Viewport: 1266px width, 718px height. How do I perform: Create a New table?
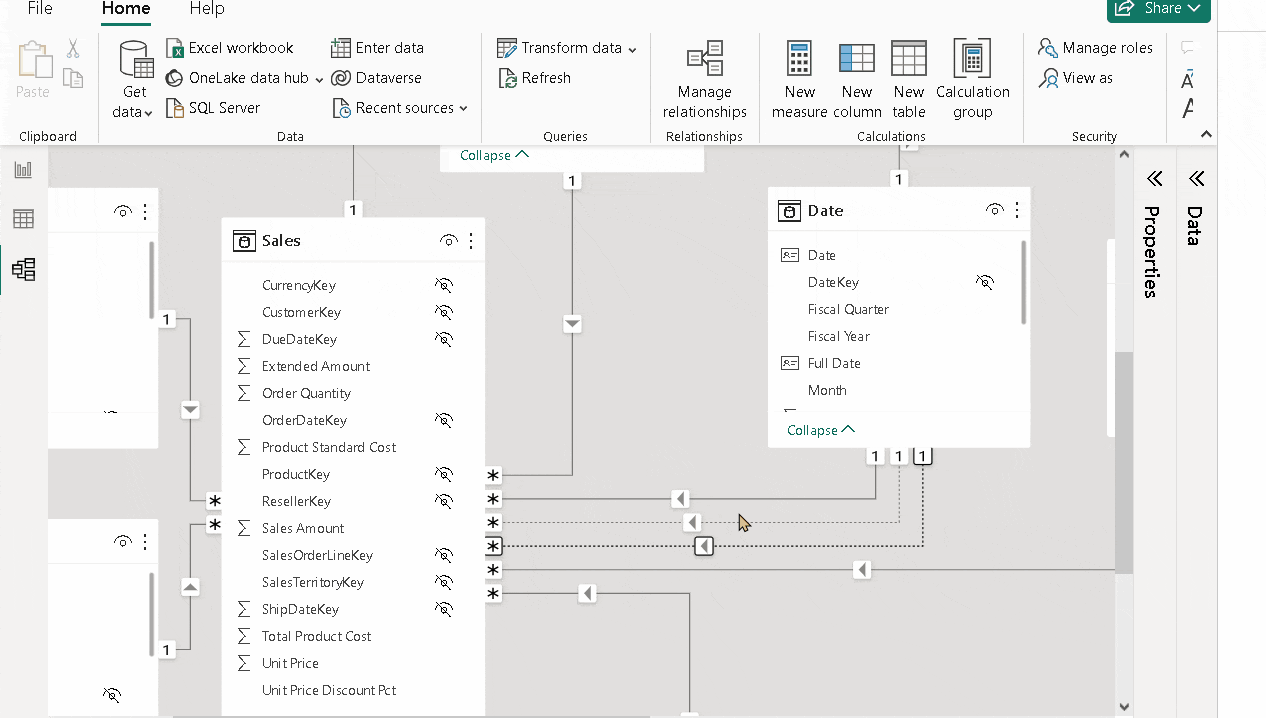(x=909, y=80)
